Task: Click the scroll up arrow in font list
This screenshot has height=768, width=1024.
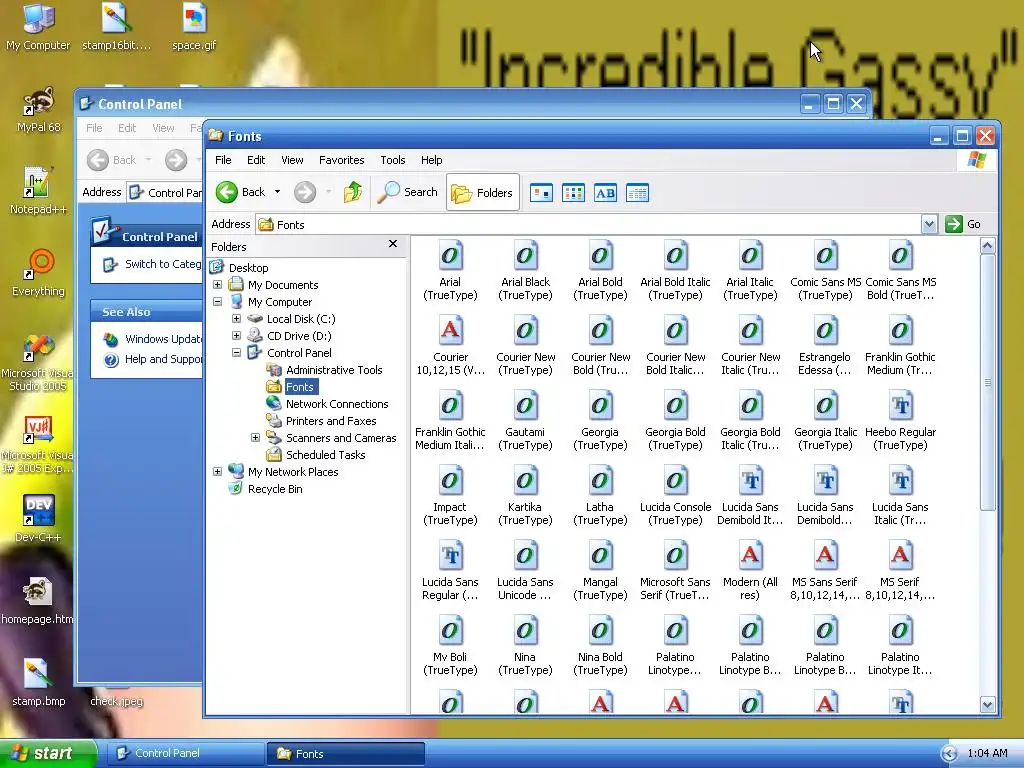Action: [987, 246]
